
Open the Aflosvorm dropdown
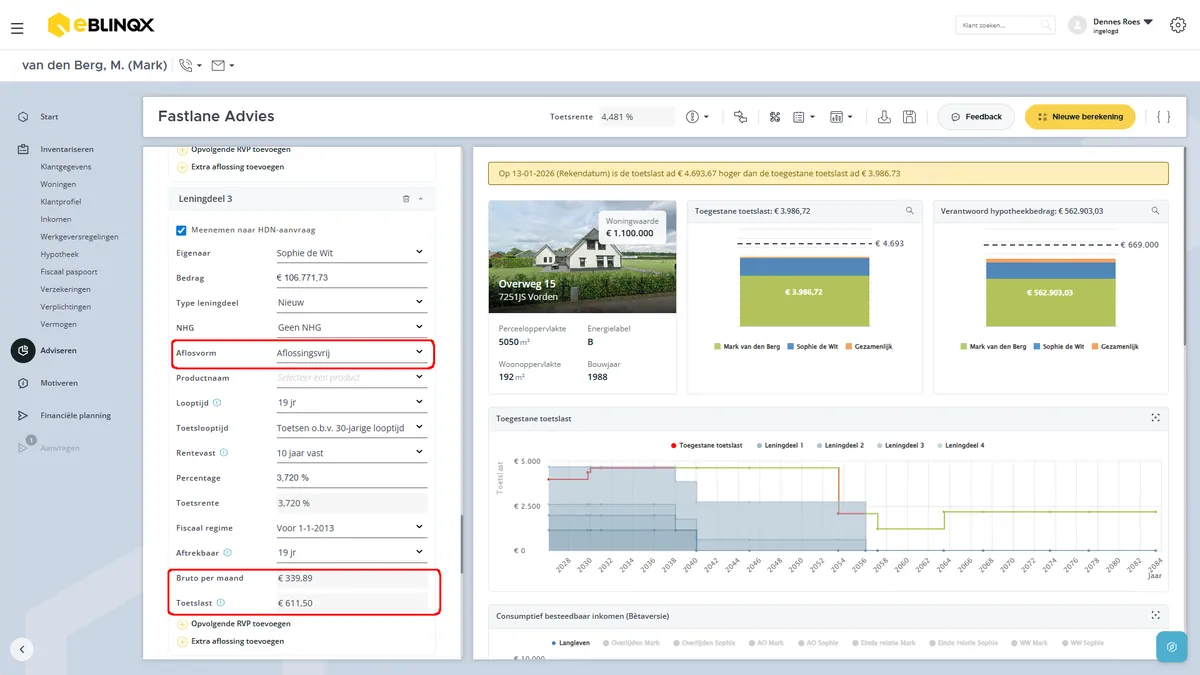(x=351, y=353)
